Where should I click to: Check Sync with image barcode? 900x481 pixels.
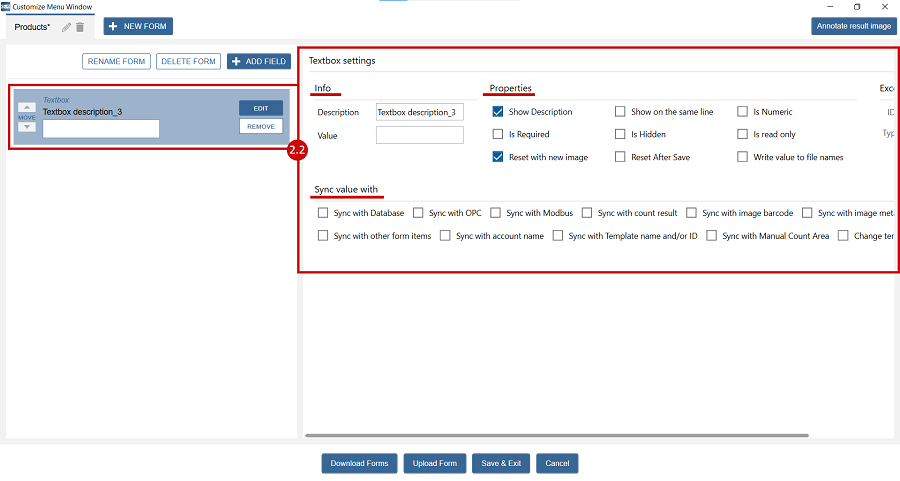pos(692,213)
